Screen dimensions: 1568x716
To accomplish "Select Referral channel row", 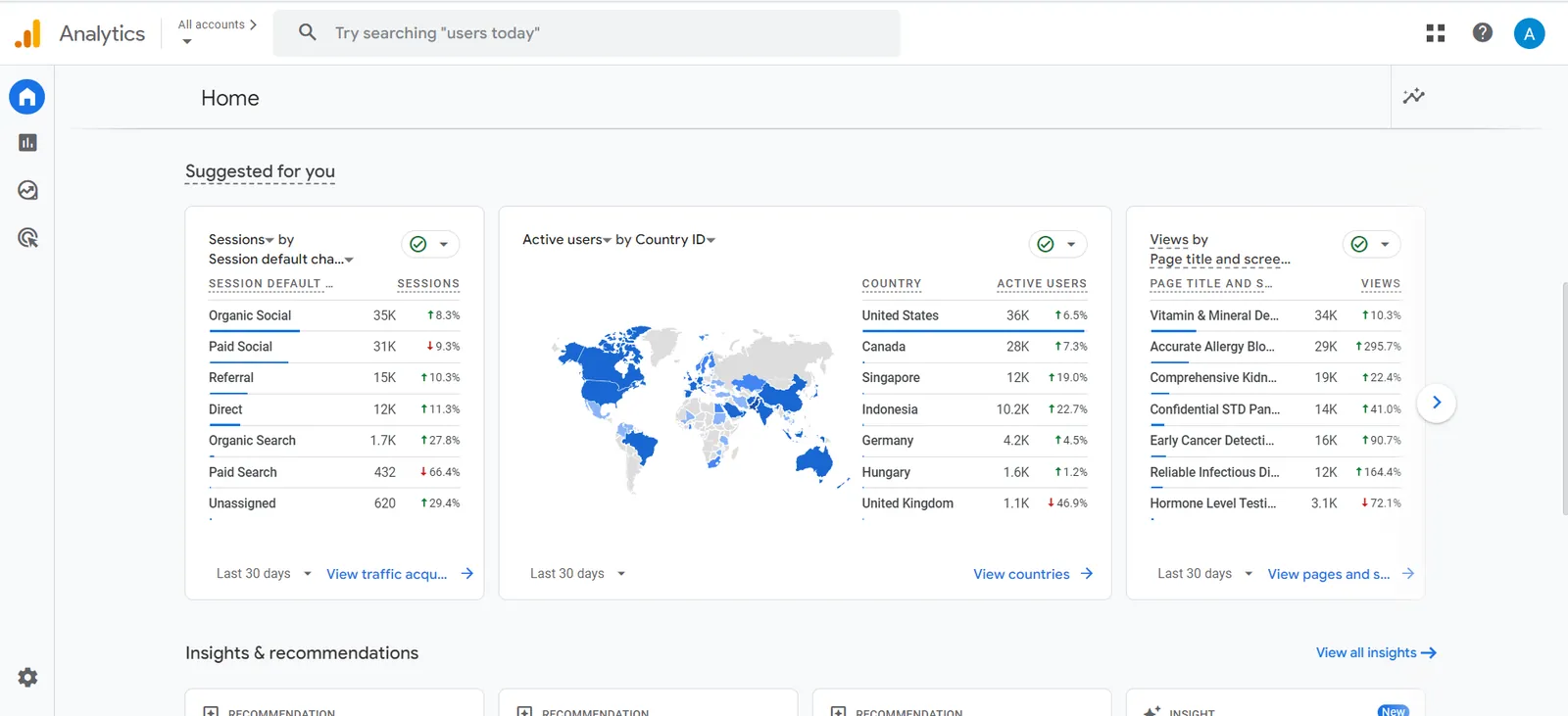I will pyautogui.click(x=334, y=378).
